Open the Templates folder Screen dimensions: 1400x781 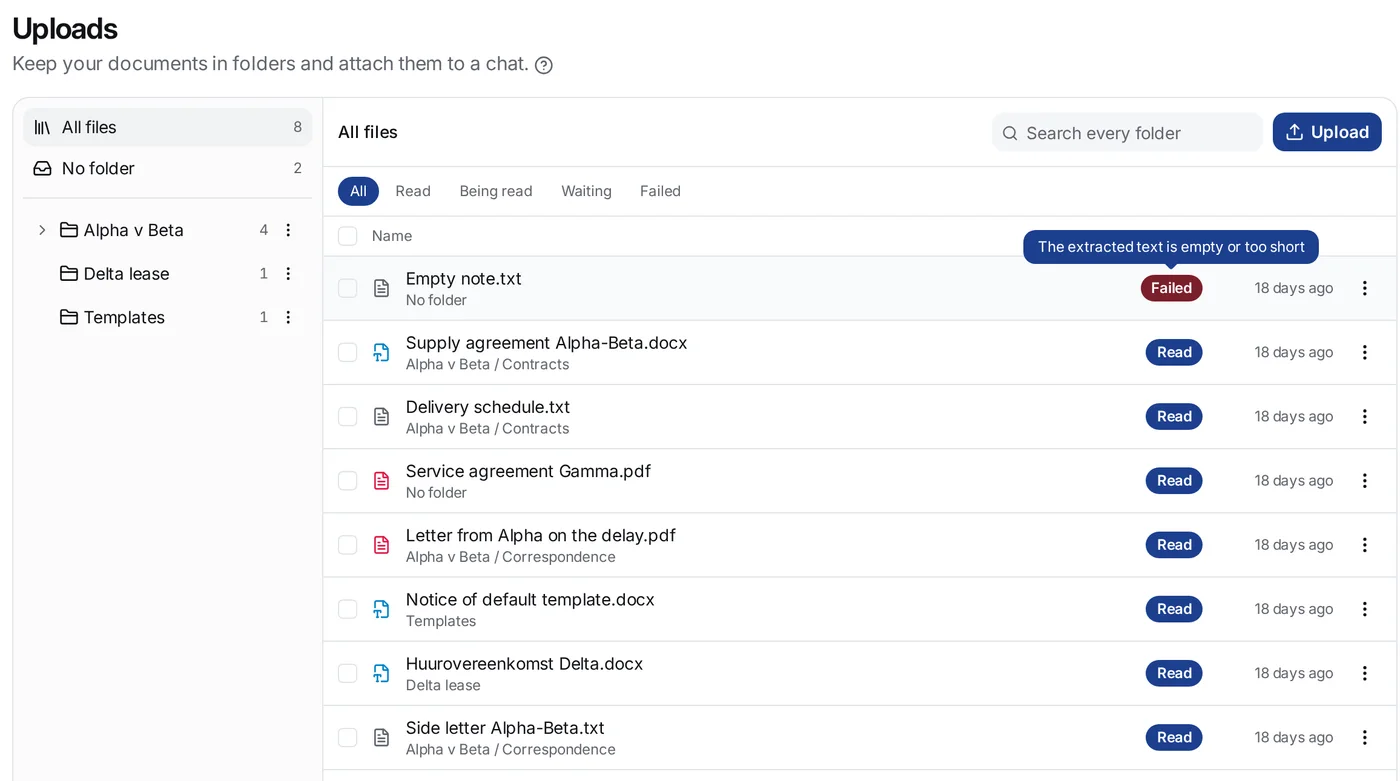click(124, 317)
